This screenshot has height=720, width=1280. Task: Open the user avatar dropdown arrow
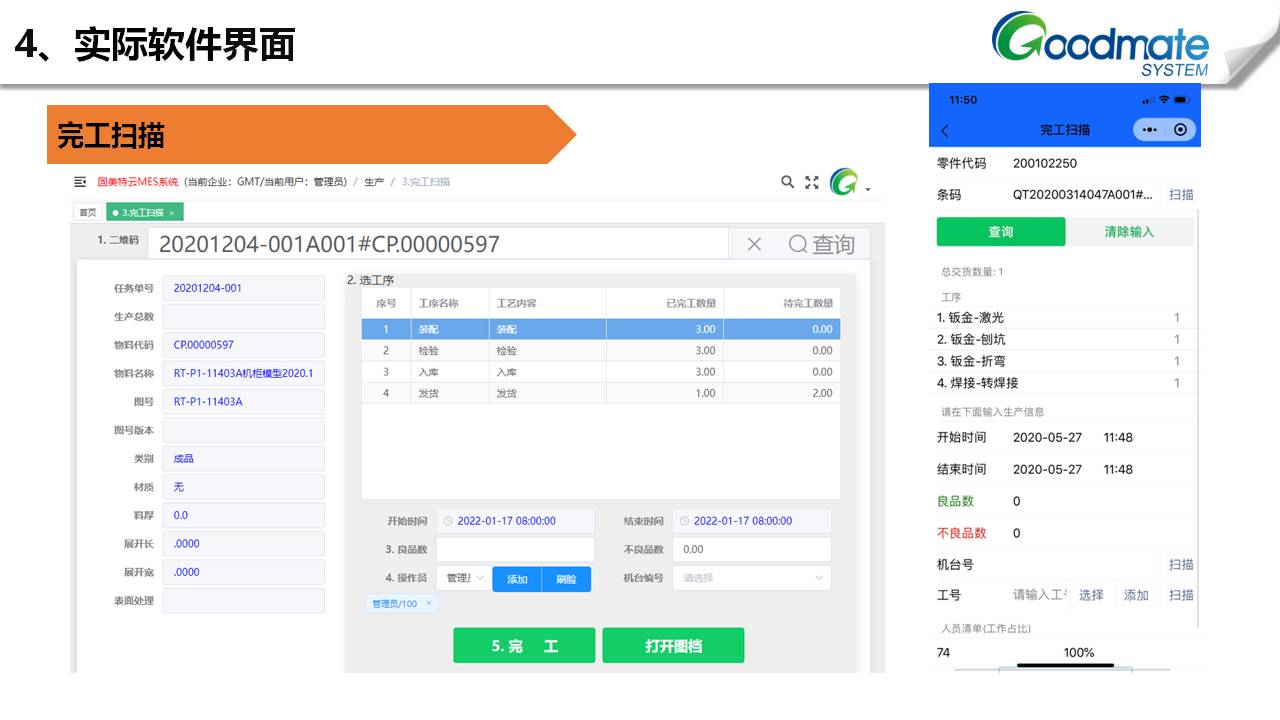pyautogui.click(x=868, y=189)
